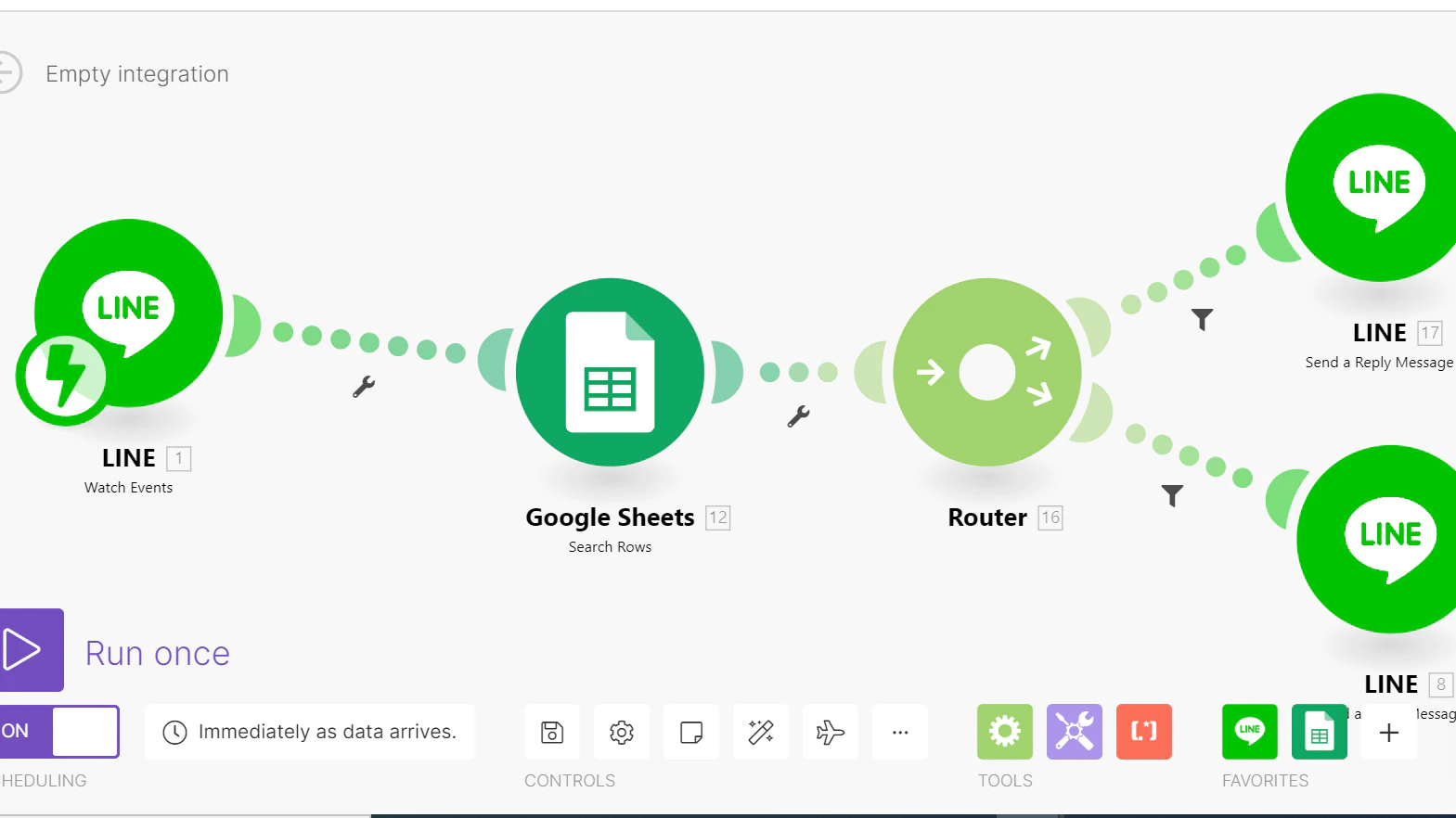
Task: Click wrench between Google Sheets and Router
Action: [798, 416]
